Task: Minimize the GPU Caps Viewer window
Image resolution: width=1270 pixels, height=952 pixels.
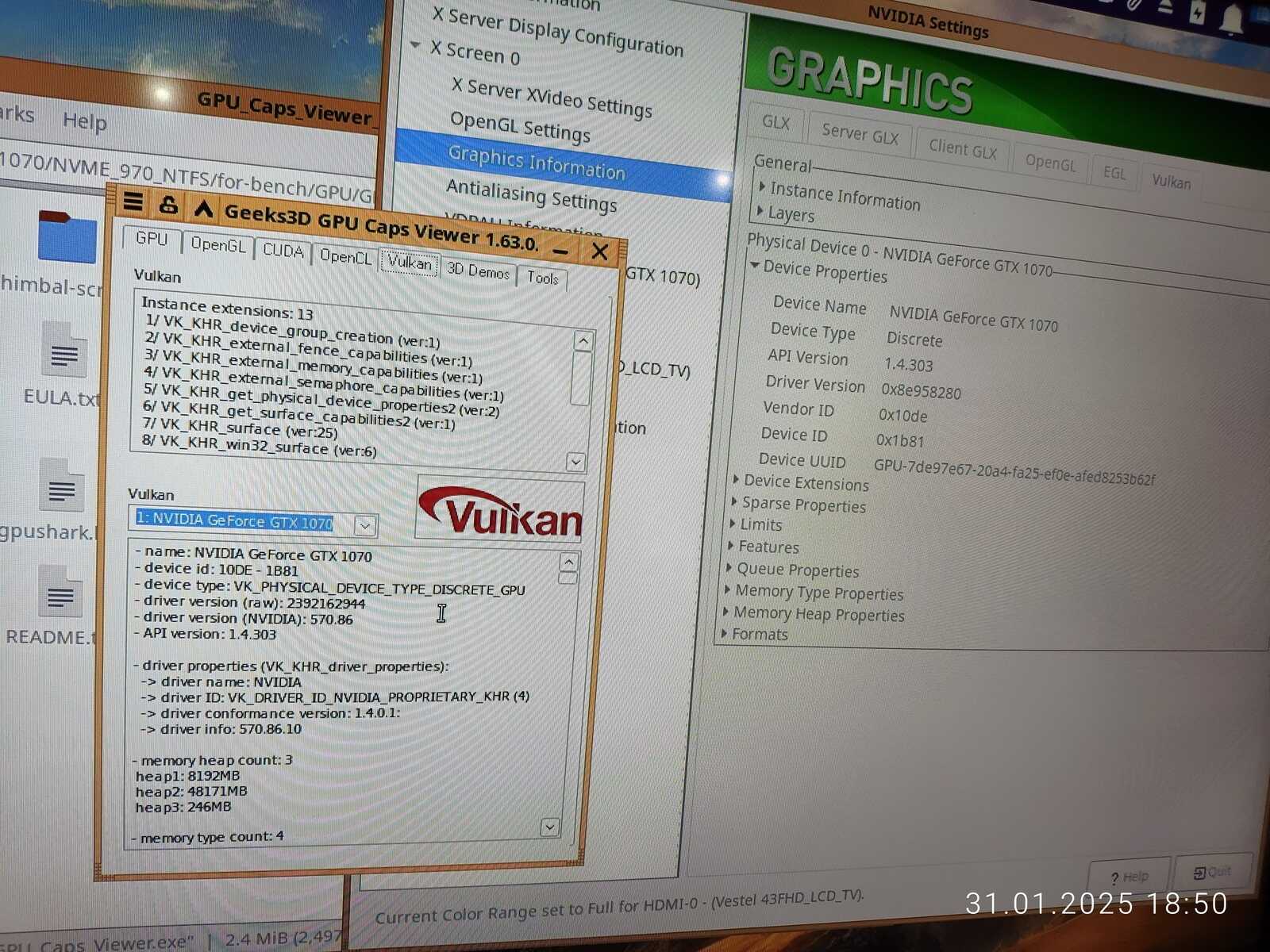Action: [x=560, y=251]
